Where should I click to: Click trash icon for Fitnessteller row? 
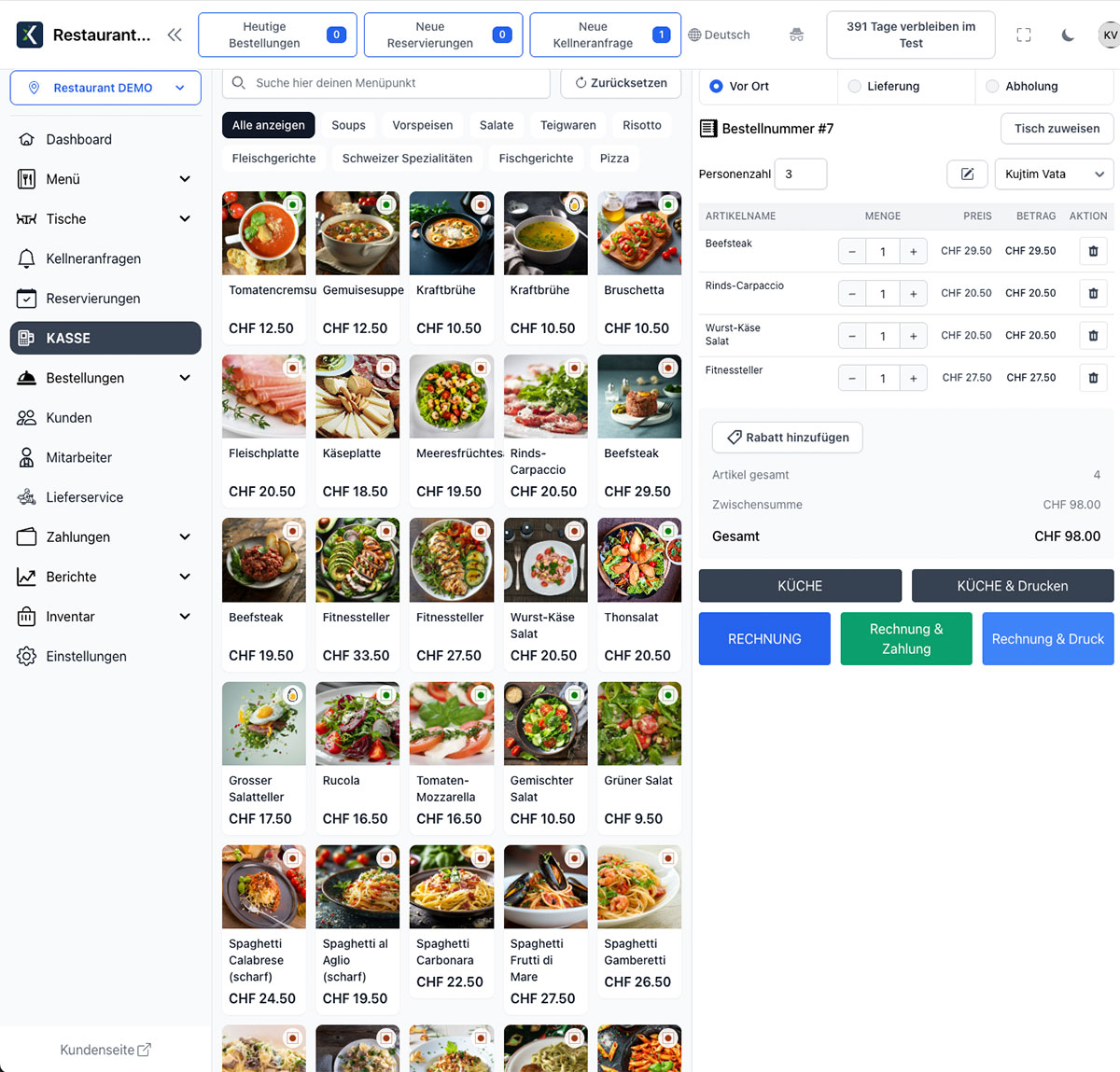click(x=1093, y=378)
